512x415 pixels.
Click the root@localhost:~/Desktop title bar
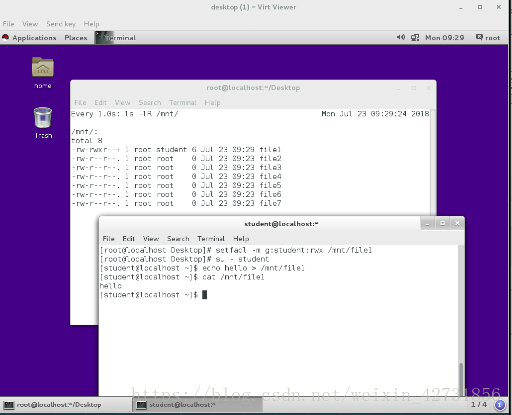(x=253, y=88)
